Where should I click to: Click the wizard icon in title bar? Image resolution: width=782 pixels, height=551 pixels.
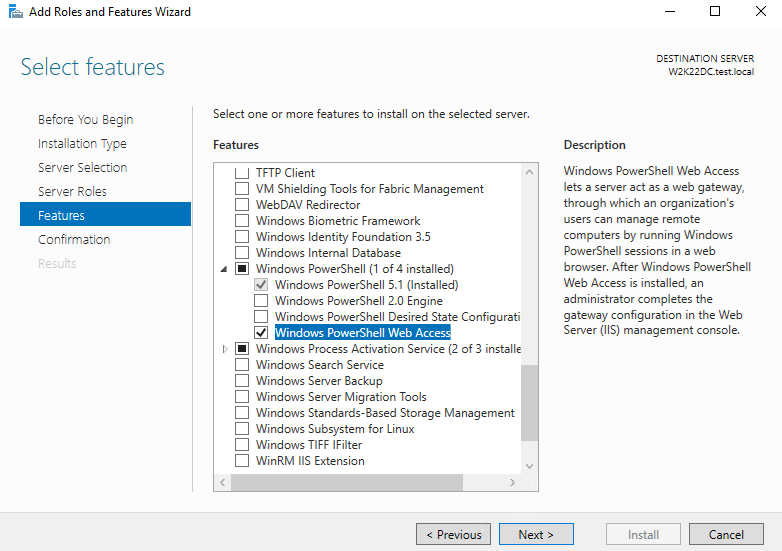click(15, 11)
